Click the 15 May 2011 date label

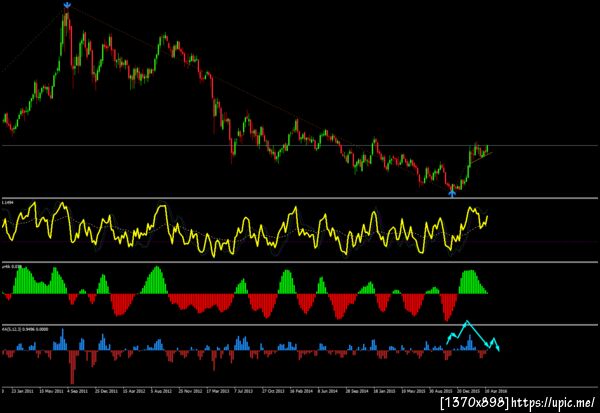pyautogui.click(x=51, y=391)
